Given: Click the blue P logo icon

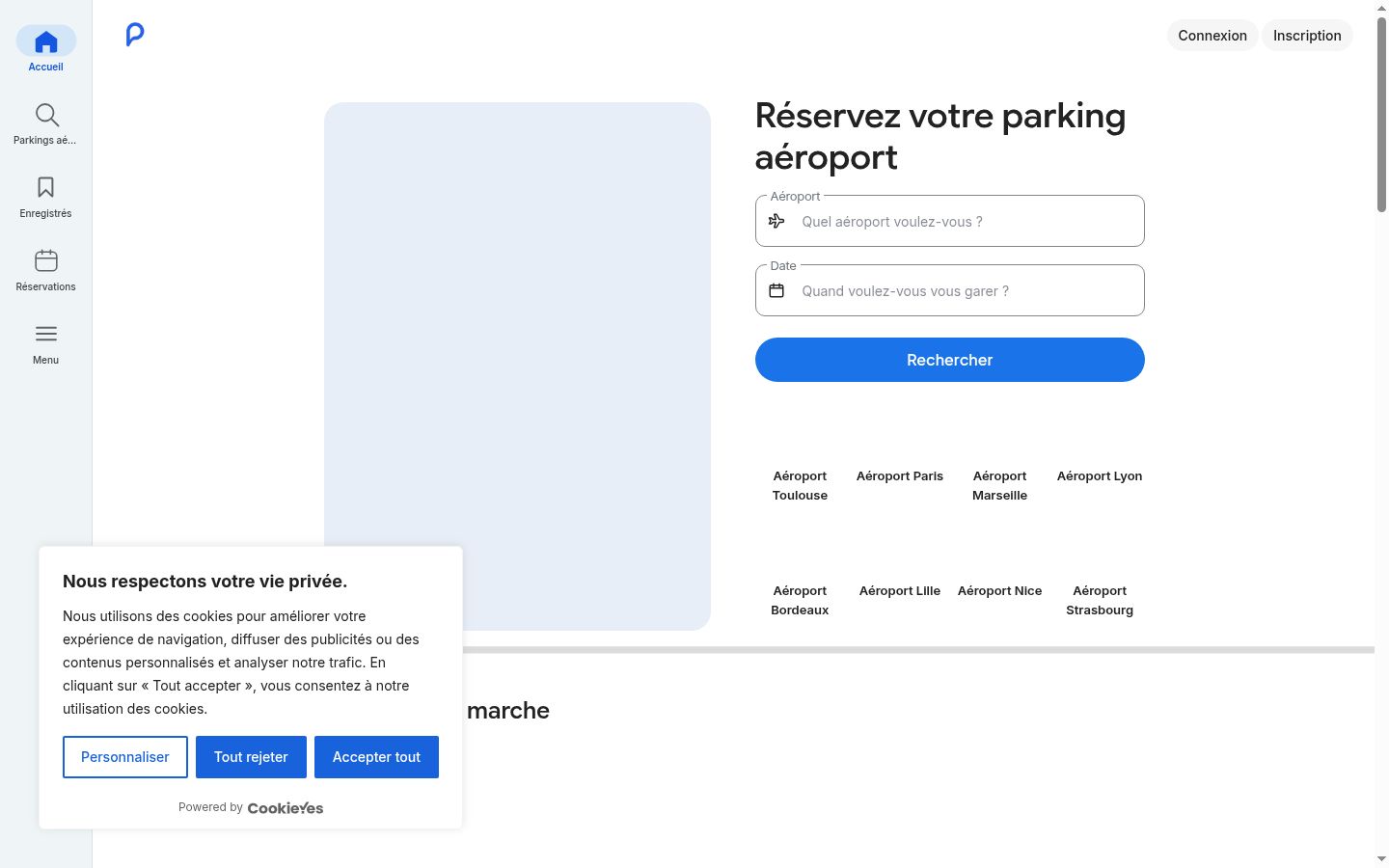Looking at the screenshot, I should (x=135, y=35).
